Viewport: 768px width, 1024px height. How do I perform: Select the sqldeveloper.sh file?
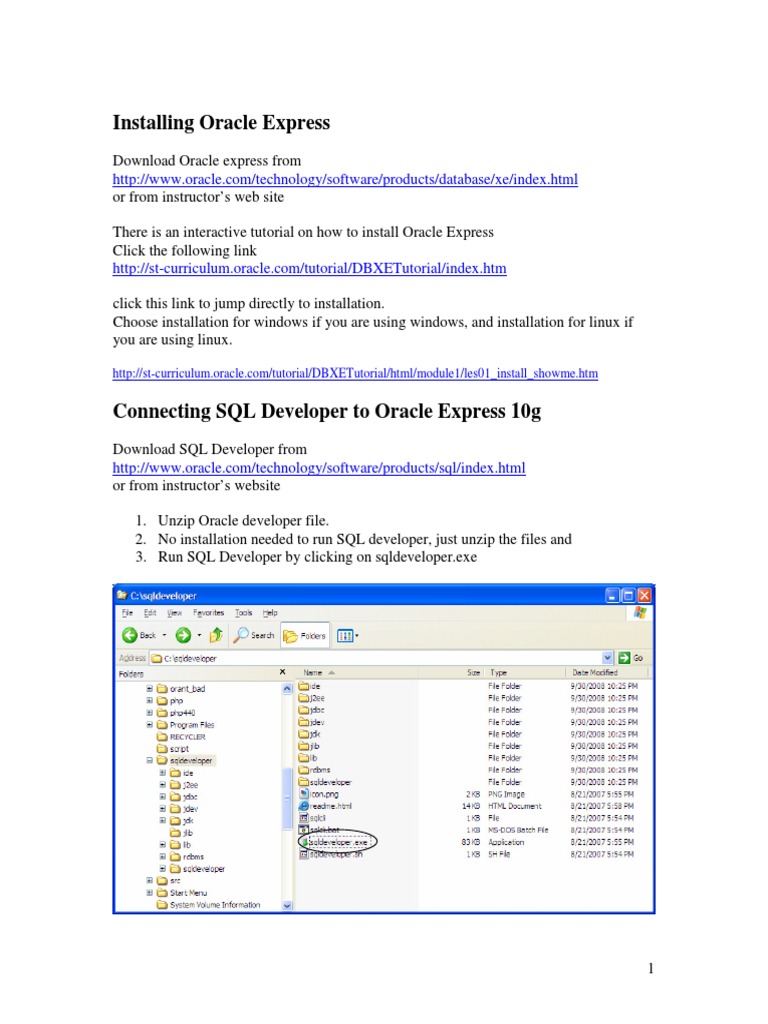[331, 854]
